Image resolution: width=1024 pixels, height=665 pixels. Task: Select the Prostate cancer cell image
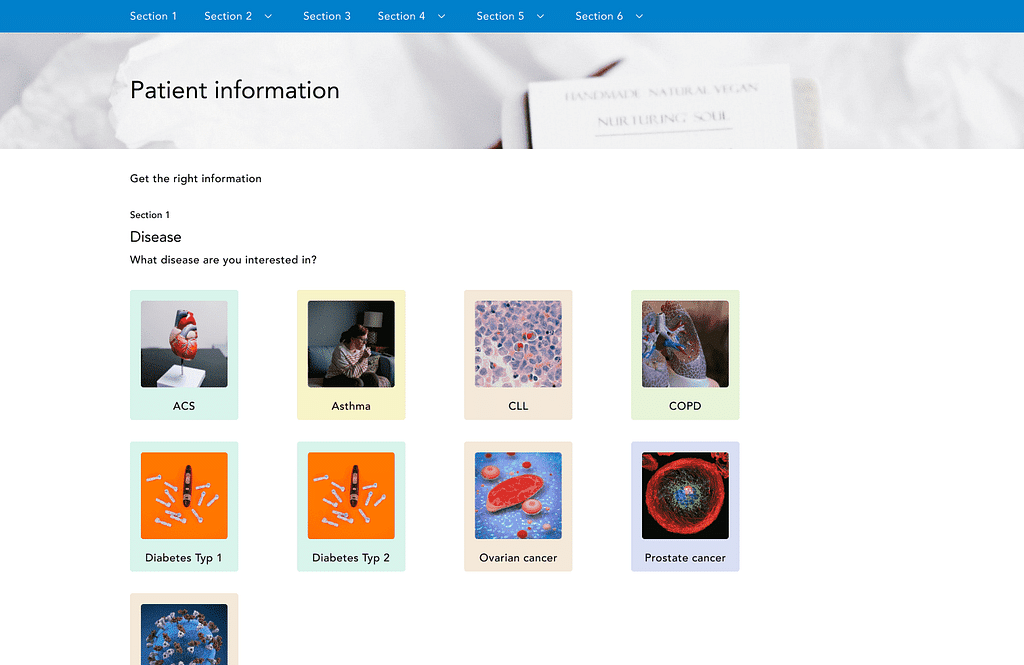pyautogui.click(x=685, y=496)
